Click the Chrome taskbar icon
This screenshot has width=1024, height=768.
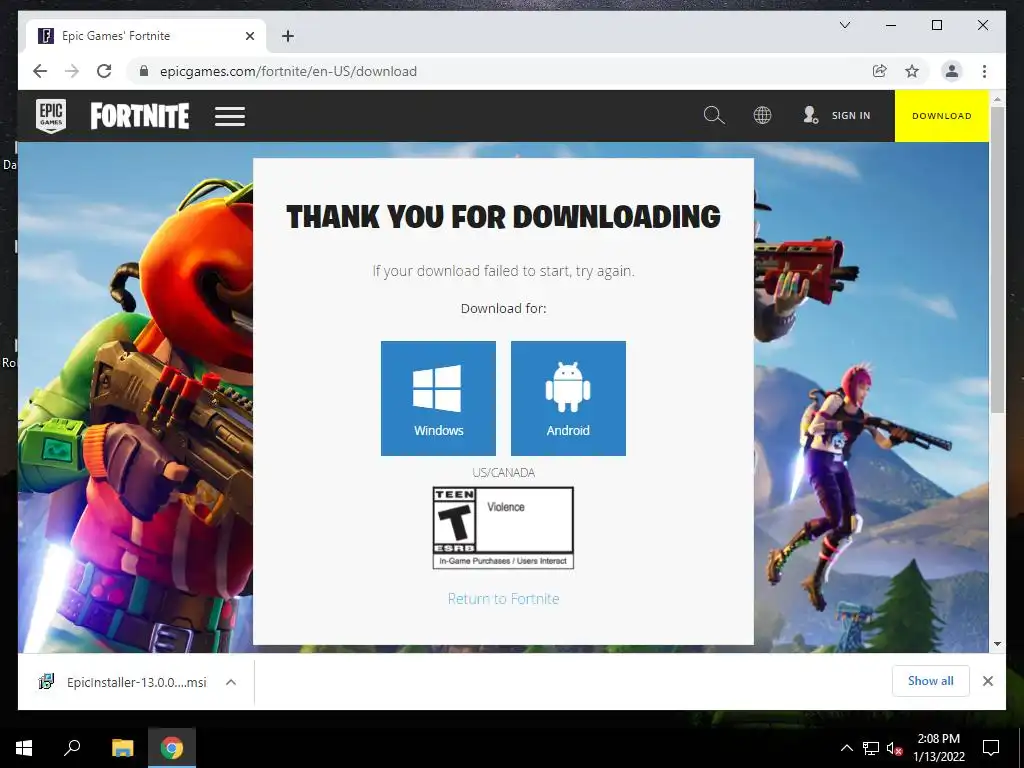tap(172, 748)
